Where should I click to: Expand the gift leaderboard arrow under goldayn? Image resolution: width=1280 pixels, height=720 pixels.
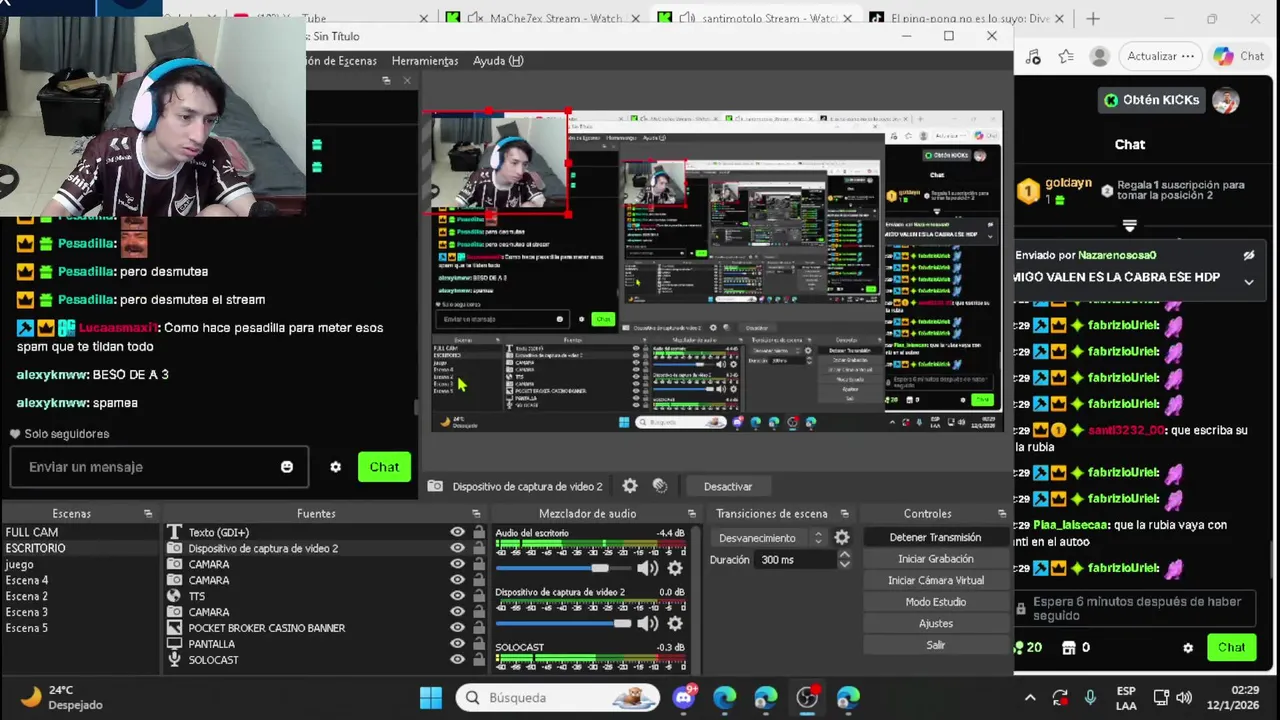(1129, 226)
